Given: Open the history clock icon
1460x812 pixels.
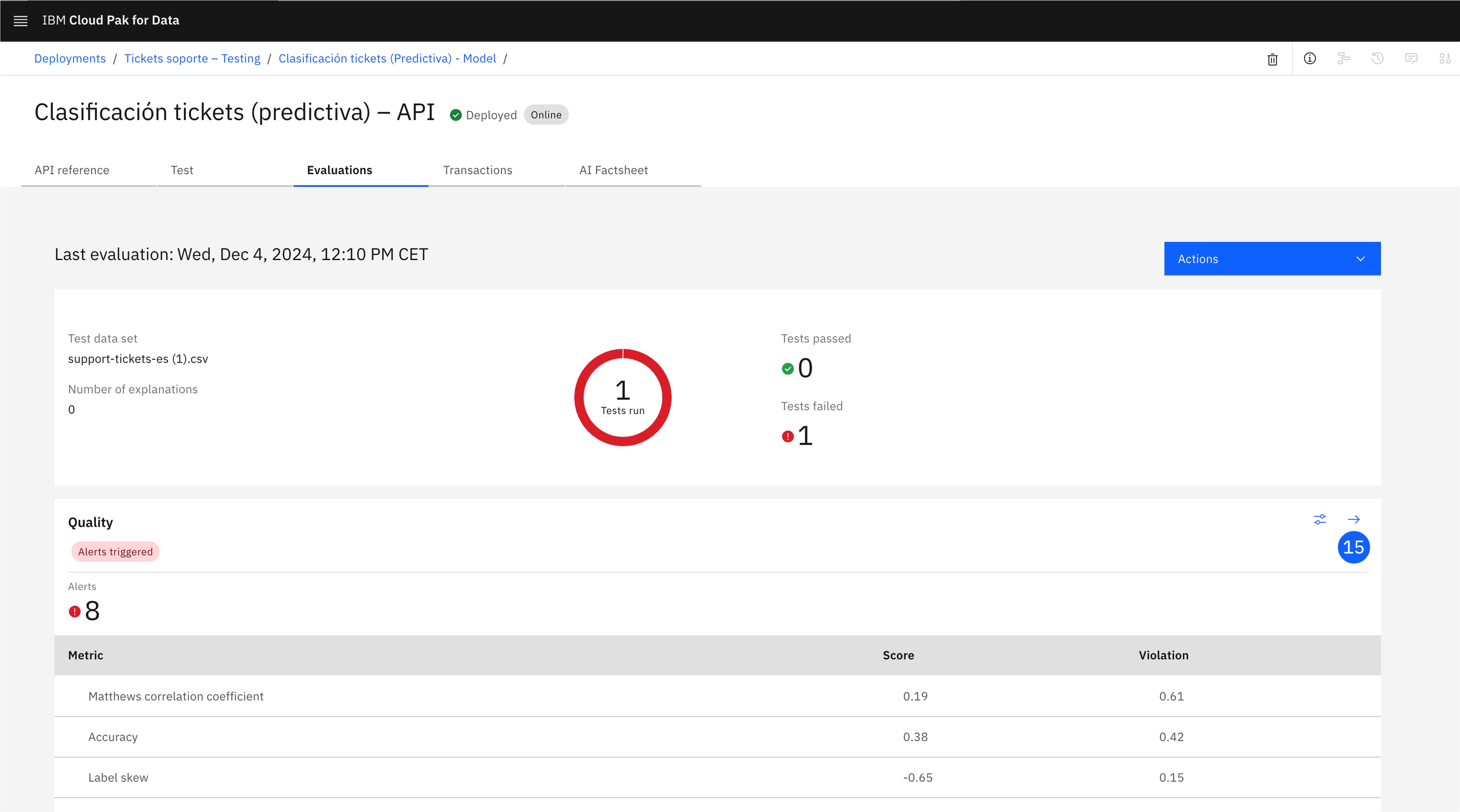Looking at the screenshot, I should click(x=1377, y=58).
